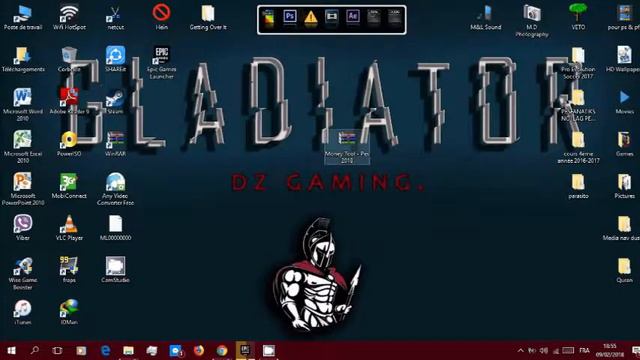This screenshot has height=360, width=640.
Task: Launch the SHAREit app
Action: pyautogui.click(x=116, y=59)
